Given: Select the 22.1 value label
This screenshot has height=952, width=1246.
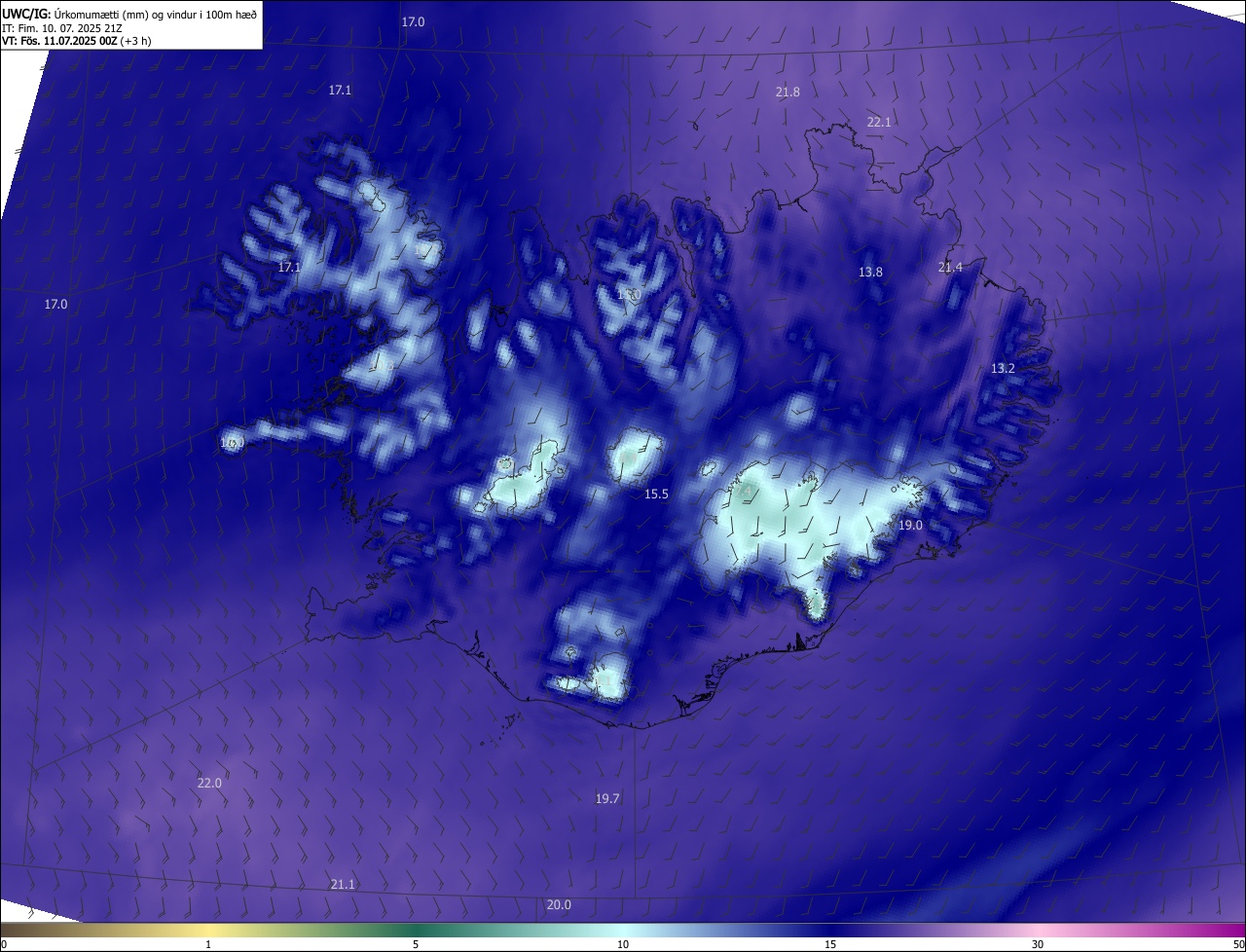Looking at the screenshot, I should [879, 123].
